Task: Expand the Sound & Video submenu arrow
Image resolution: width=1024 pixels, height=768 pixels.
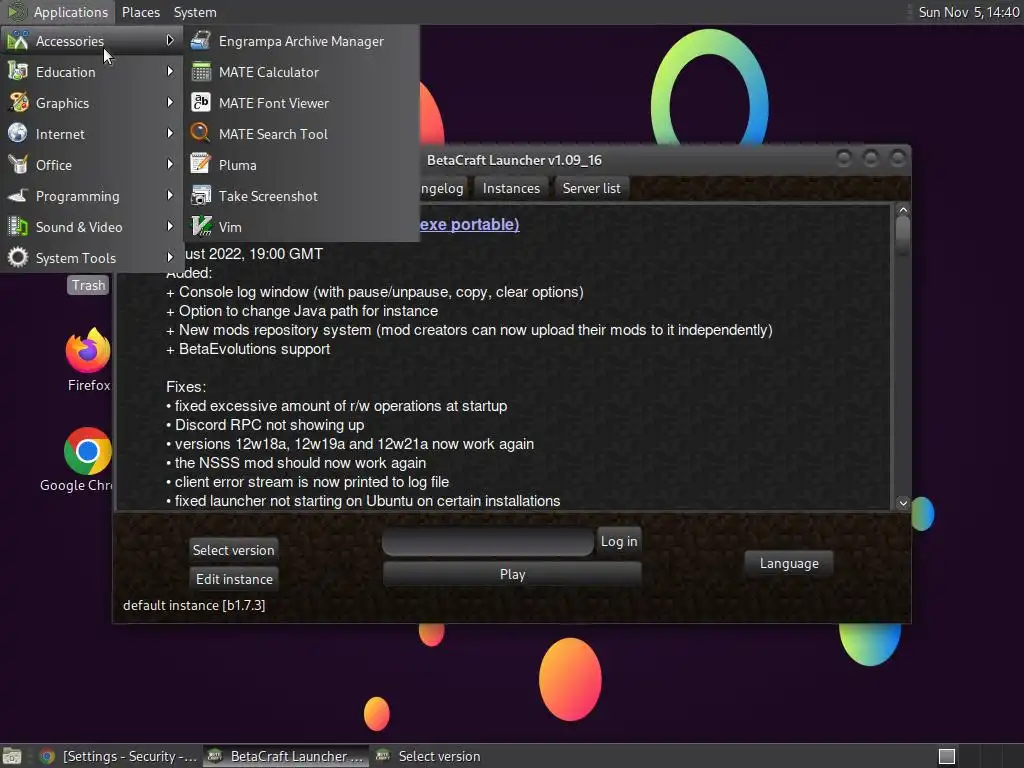Action: (170, 226)
